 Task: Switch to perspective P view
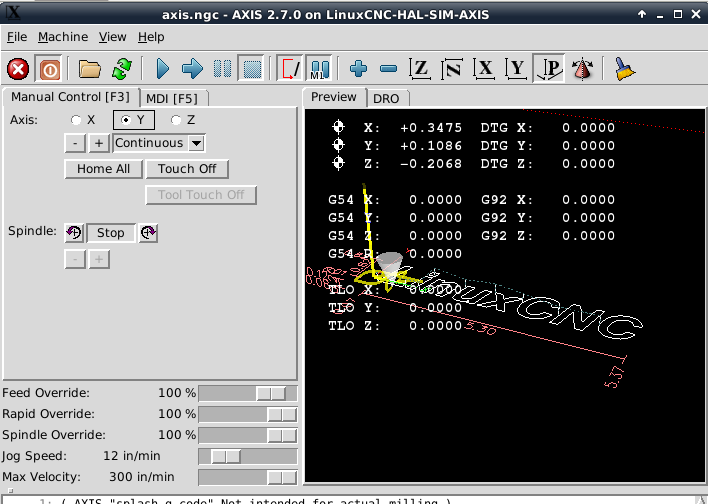tap(549, 69)
